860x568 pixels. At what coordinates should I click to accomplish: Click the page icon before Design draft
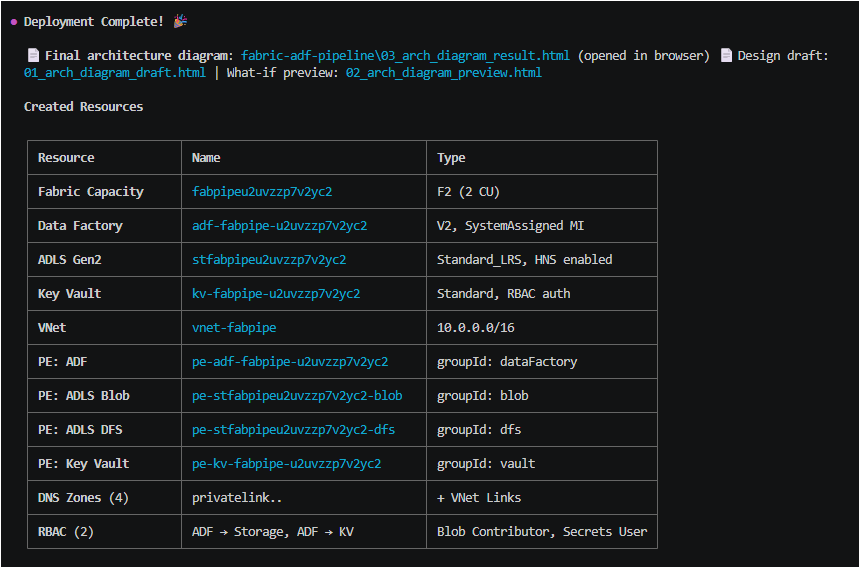point(725,56)
